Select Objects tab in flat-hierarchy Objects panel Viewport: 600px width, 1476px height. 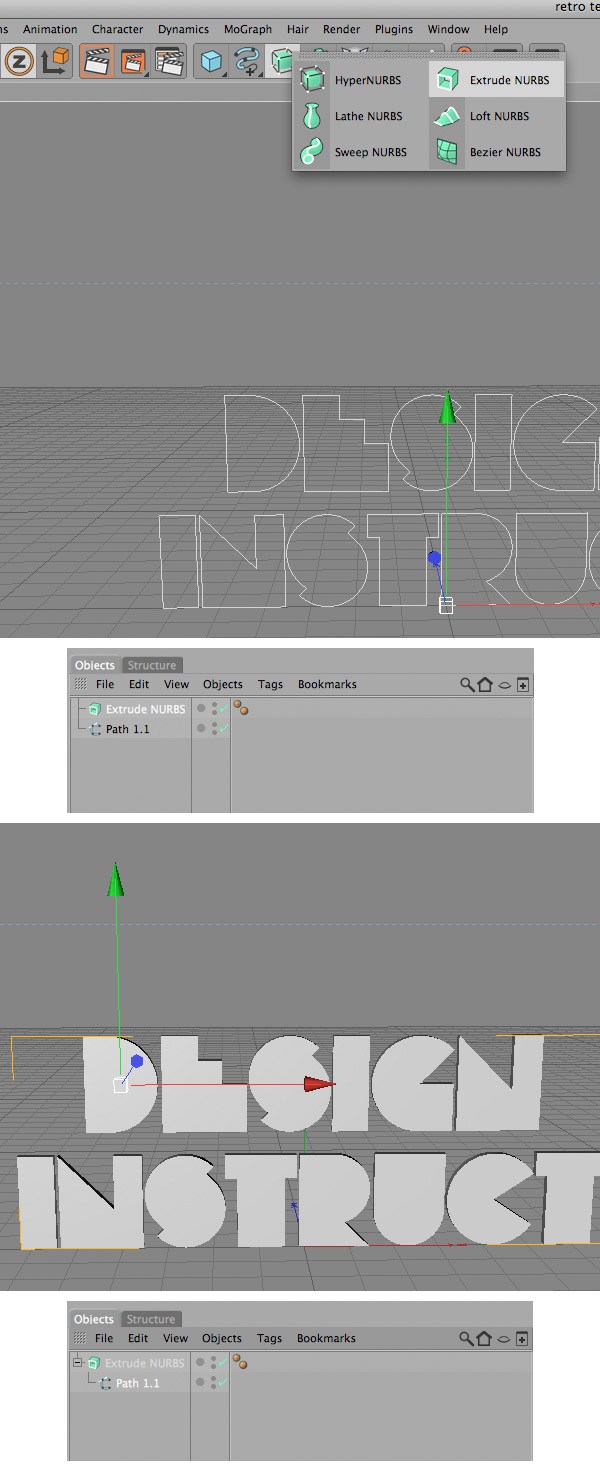[95, 665]
